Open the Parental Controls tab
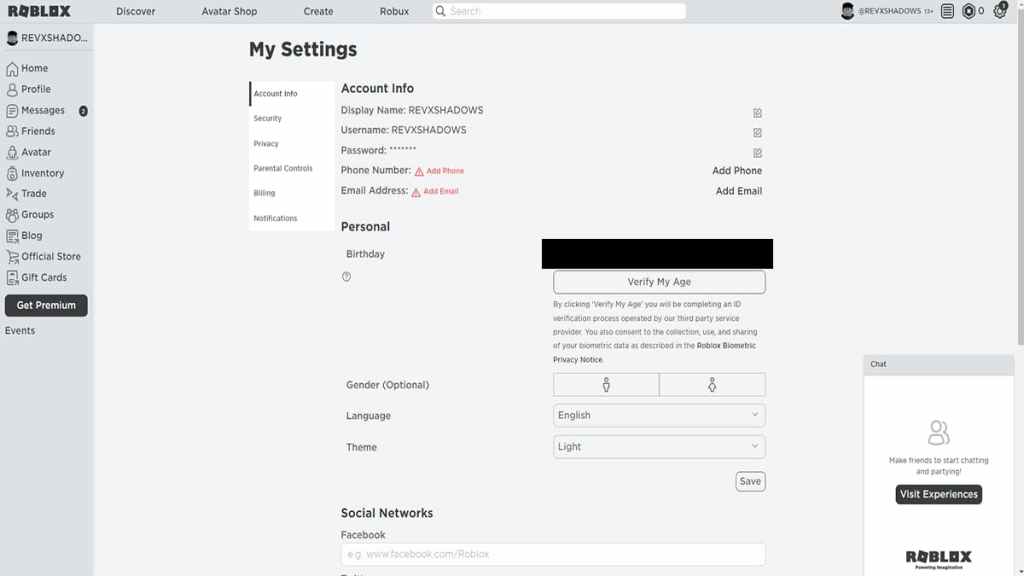 pos(283,169)
